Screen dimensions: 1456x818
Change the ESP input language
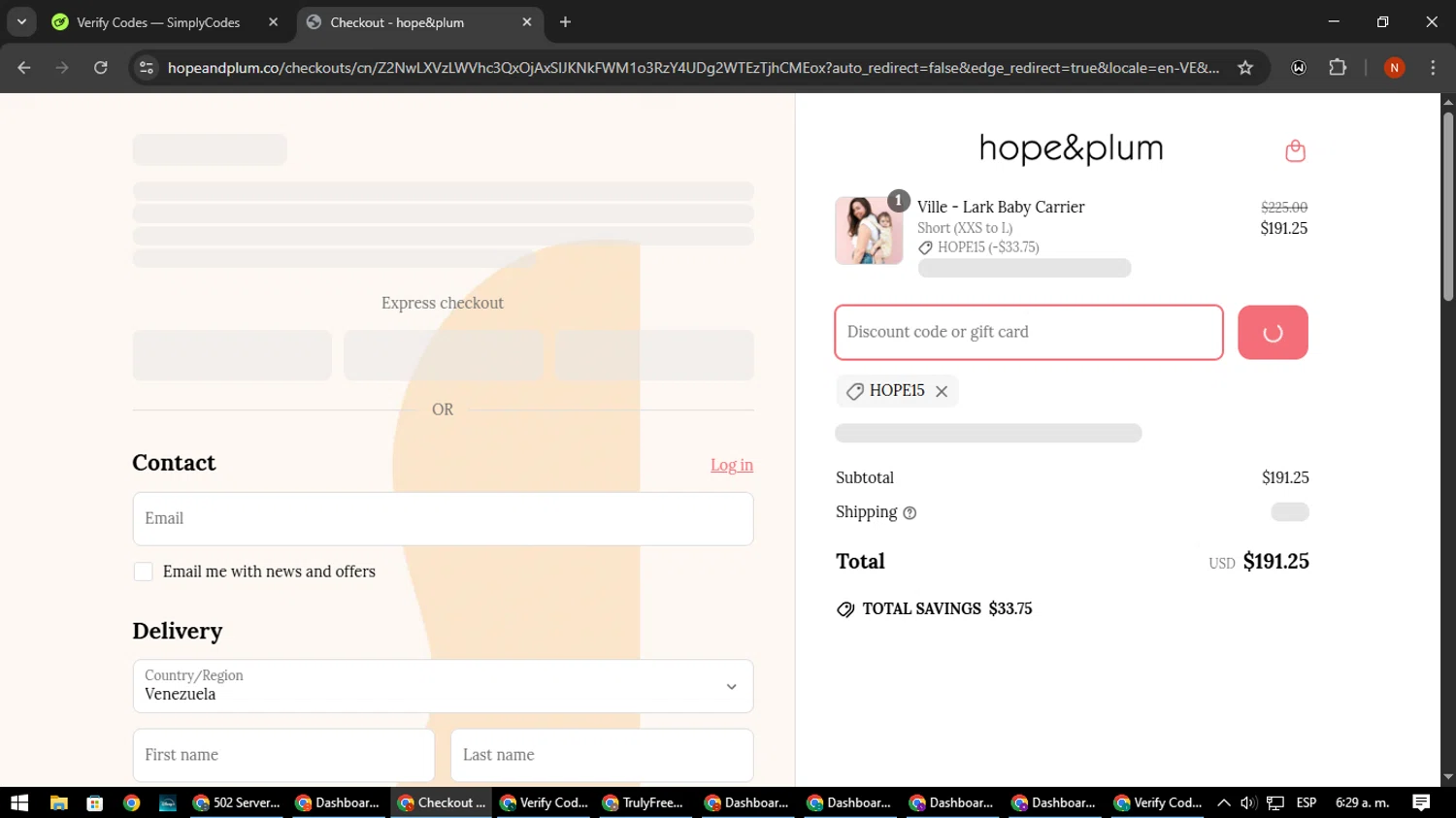pyautogui.click(x=1307, y=802)
